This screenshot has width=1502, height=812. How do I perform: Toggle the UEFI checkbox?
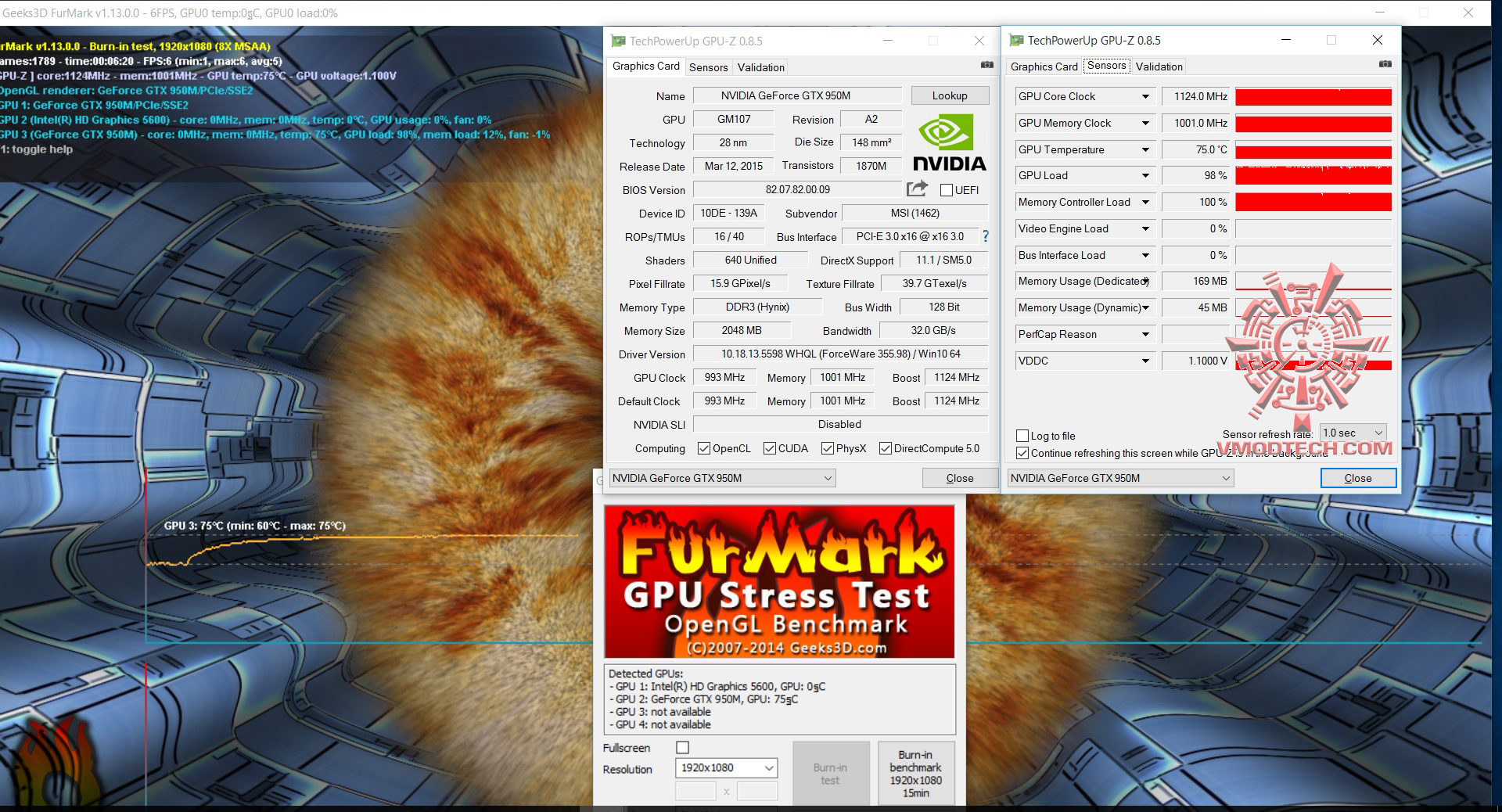tap(947, 190)
